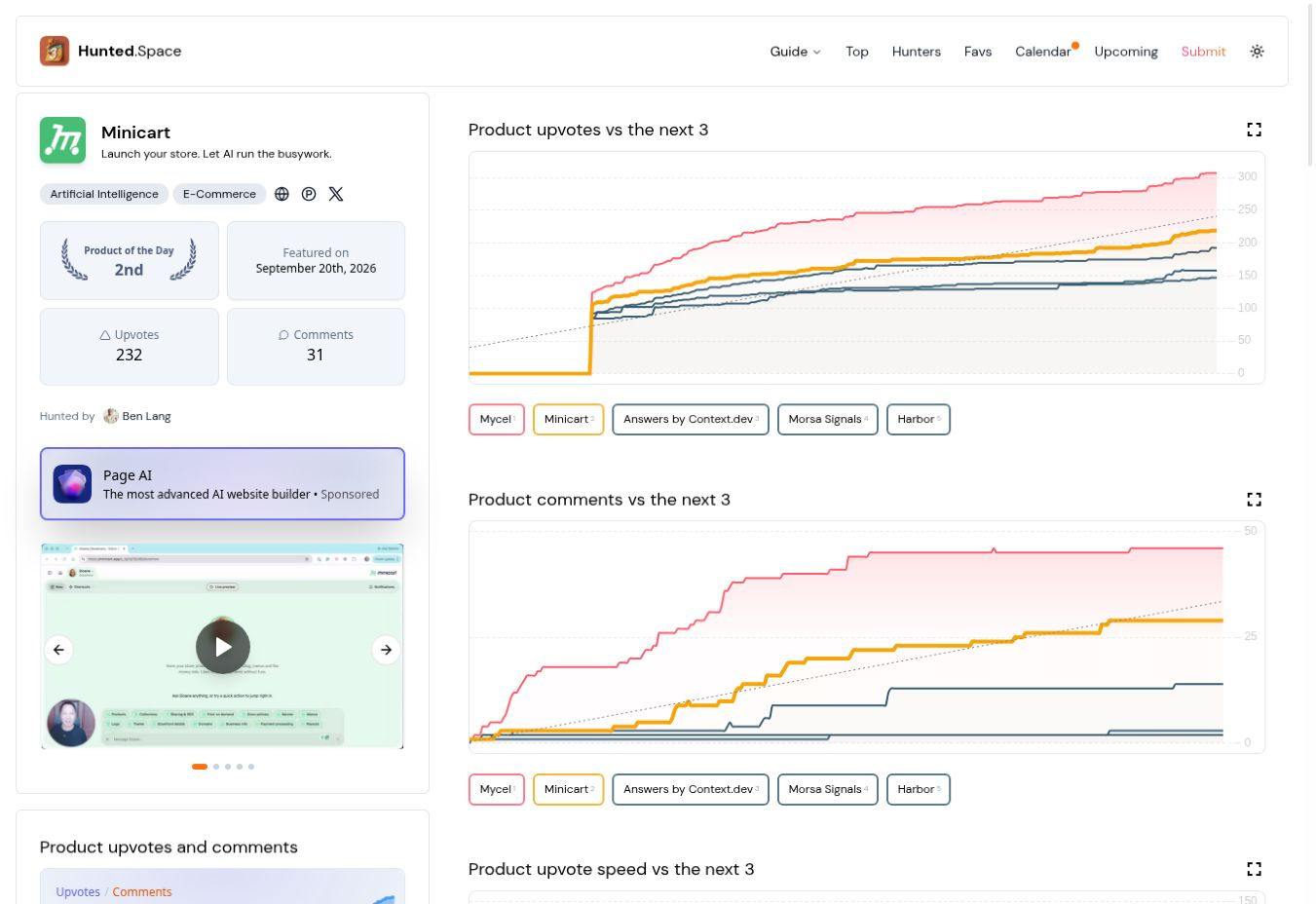Select the Artificial Intelligence tag
1316x904 pixels.
coord(104,194)
